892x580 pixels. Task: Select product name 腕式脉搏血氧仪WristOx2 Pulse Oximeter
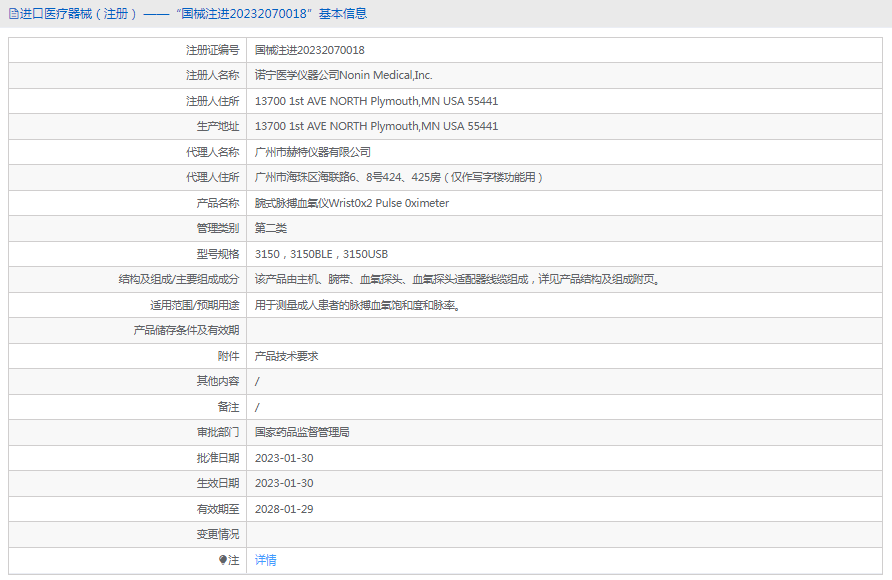coord(352,203)
